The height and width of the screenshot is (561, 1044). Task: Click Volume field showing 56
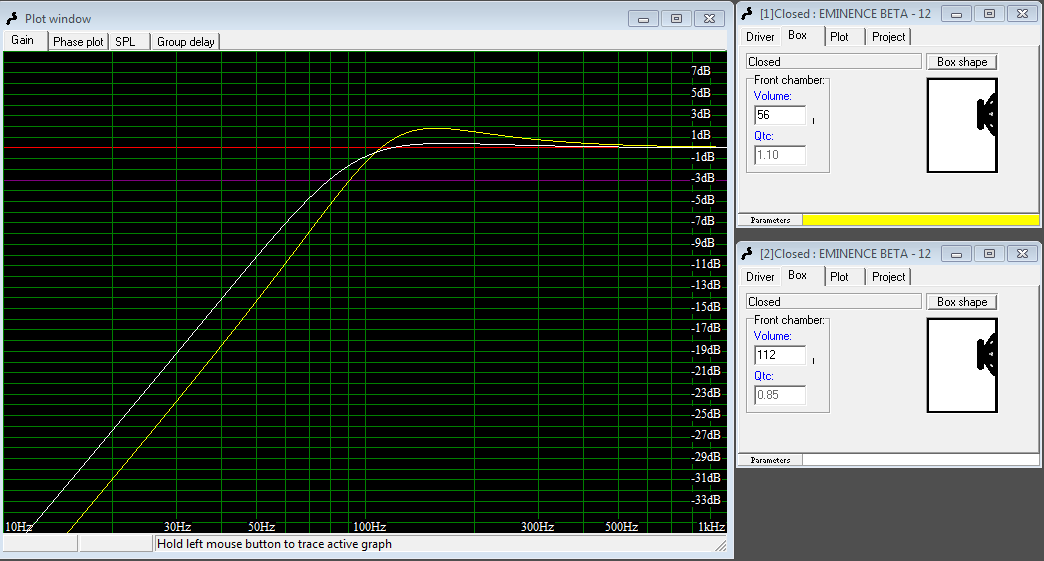tap(780, 115)
